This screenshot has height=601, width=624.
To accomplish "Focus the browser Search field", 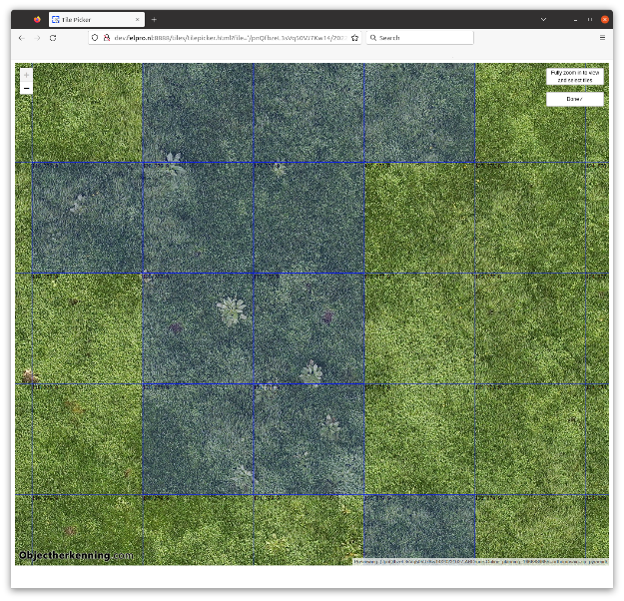I will coord(420,37).
